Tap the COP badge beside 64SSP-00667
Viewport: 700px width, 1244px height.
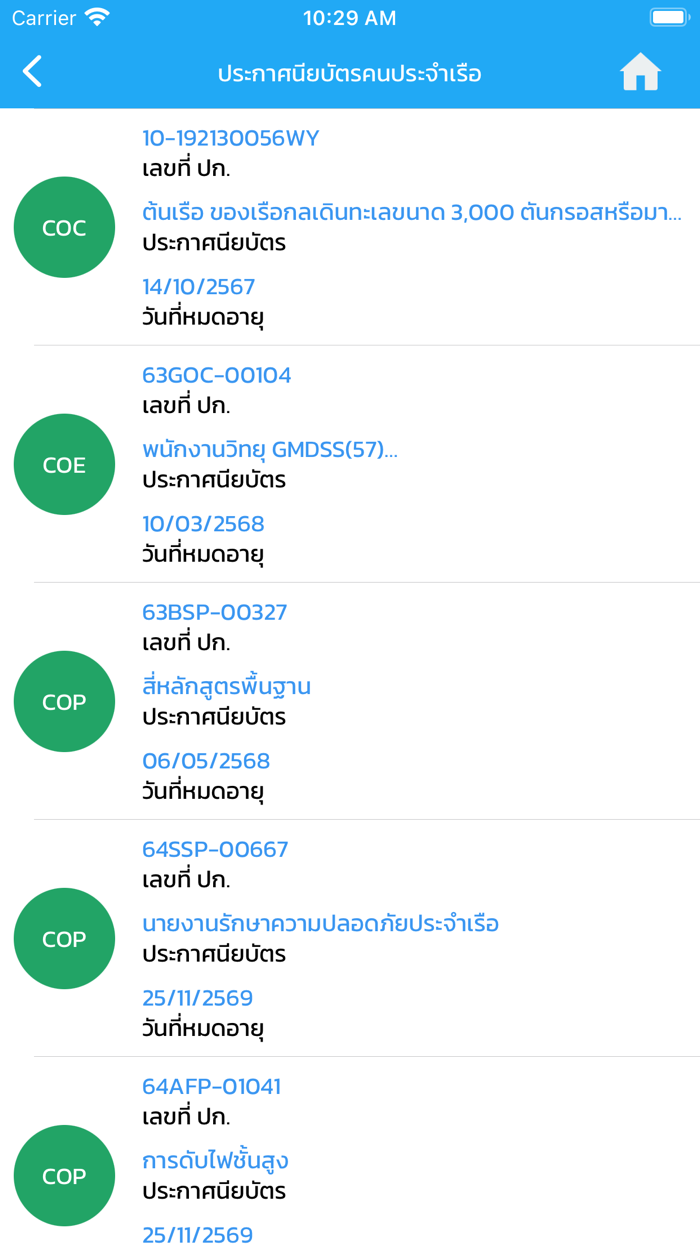point(64,939)
